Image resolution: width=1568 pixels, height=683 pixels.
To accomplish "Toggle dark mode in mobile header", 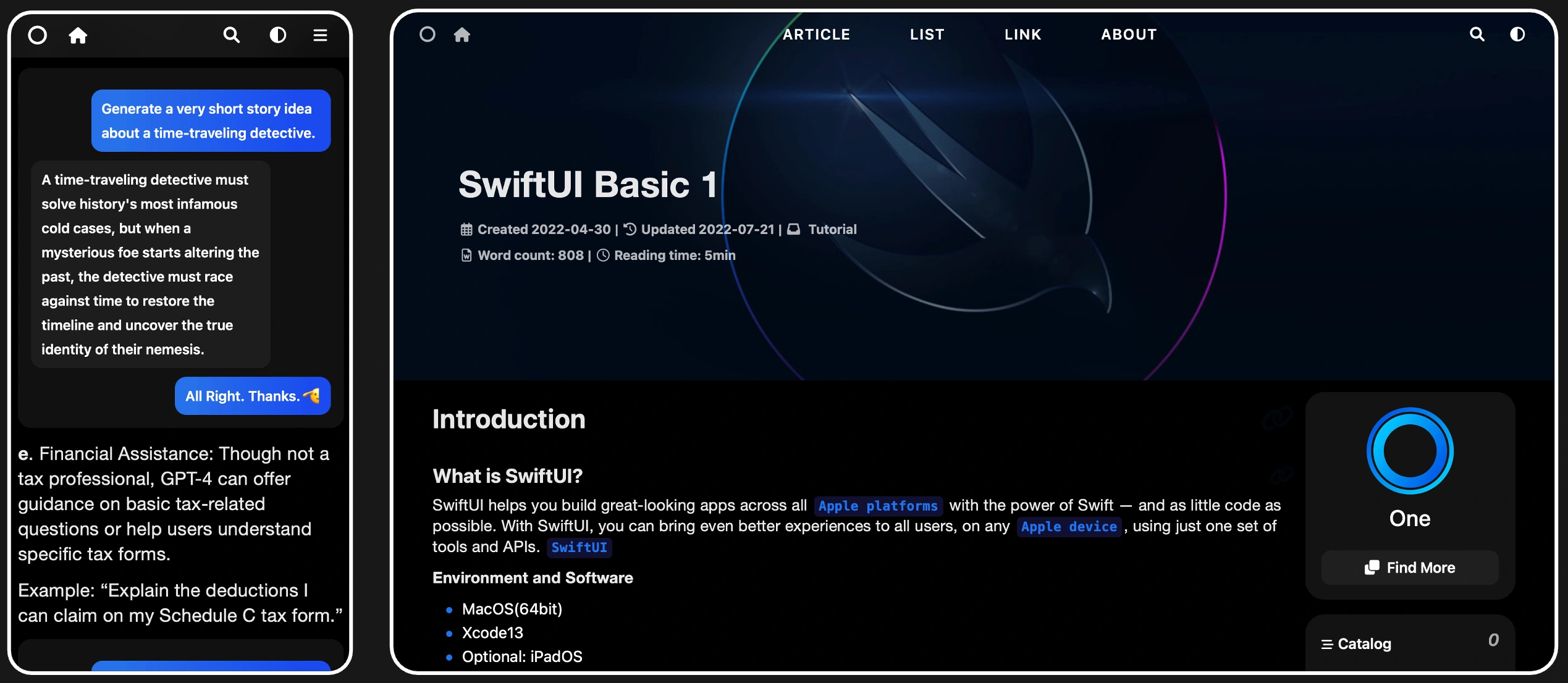I will tap(278, 35).
